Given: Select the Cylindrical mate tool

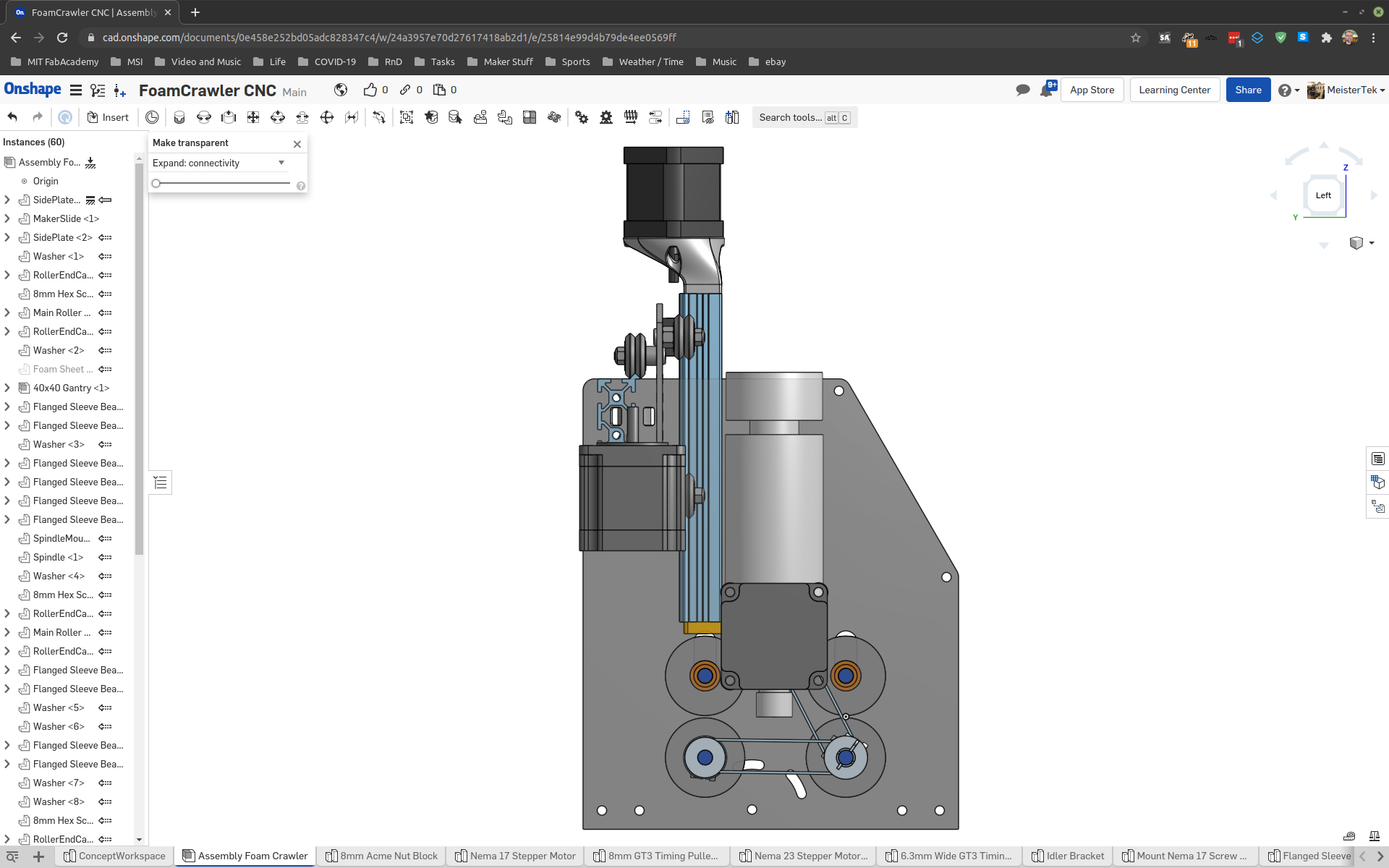Looking at the screenshot, I should click(x=278, y=117).
